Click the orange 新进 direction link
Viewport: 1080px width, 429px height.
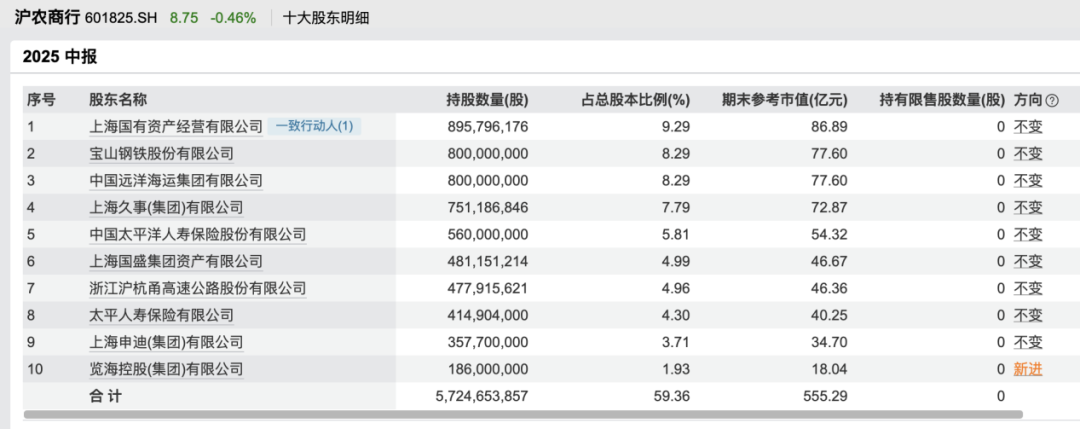click(1028, 369)
